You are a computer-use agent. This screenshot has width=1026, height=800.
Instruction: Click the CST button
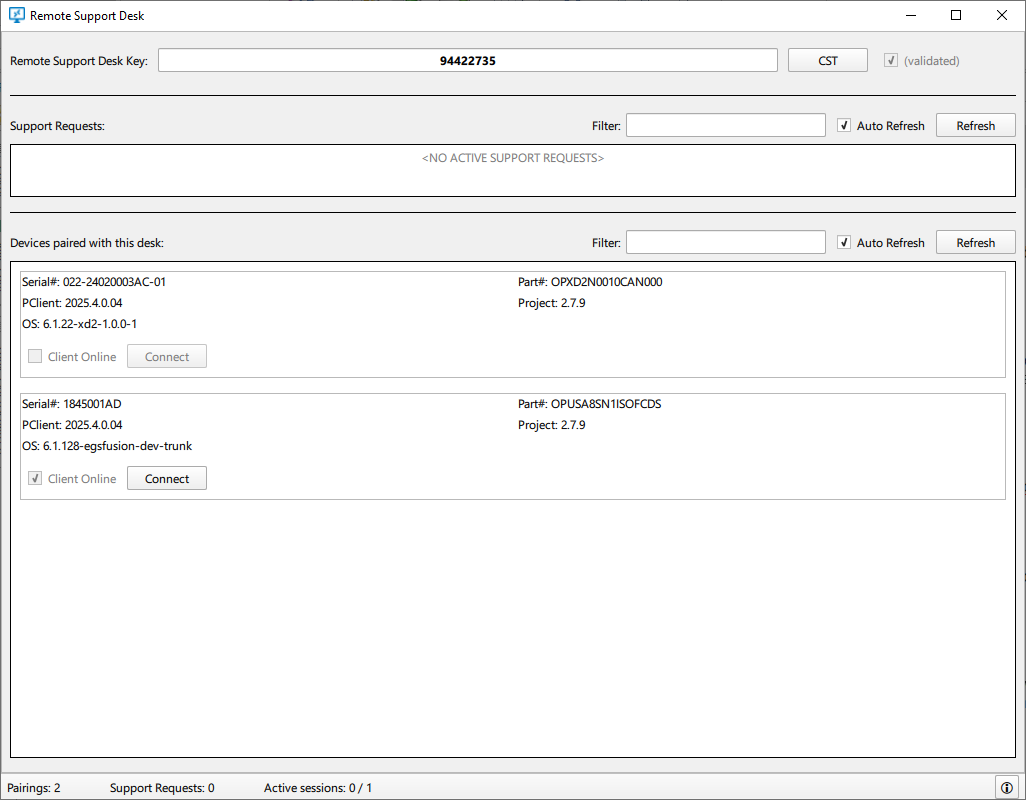(827, 61)
